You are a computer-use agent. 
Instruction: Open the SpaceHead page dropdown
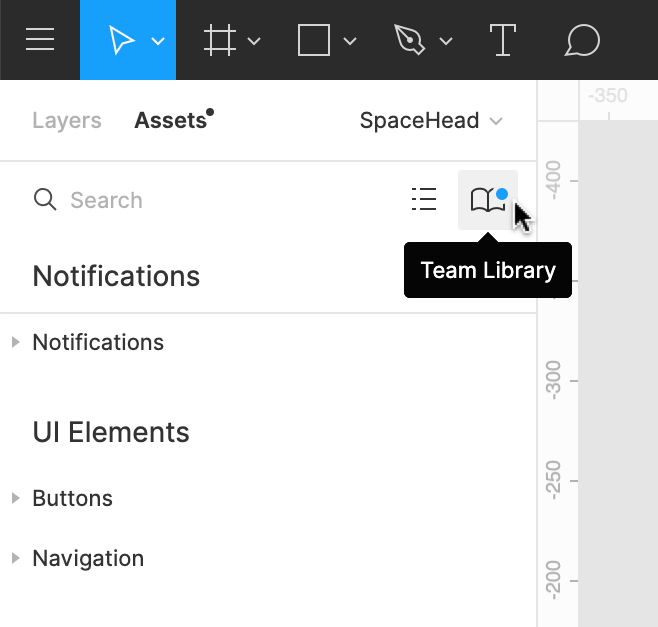pyautogui.click(x=431, y=121)
